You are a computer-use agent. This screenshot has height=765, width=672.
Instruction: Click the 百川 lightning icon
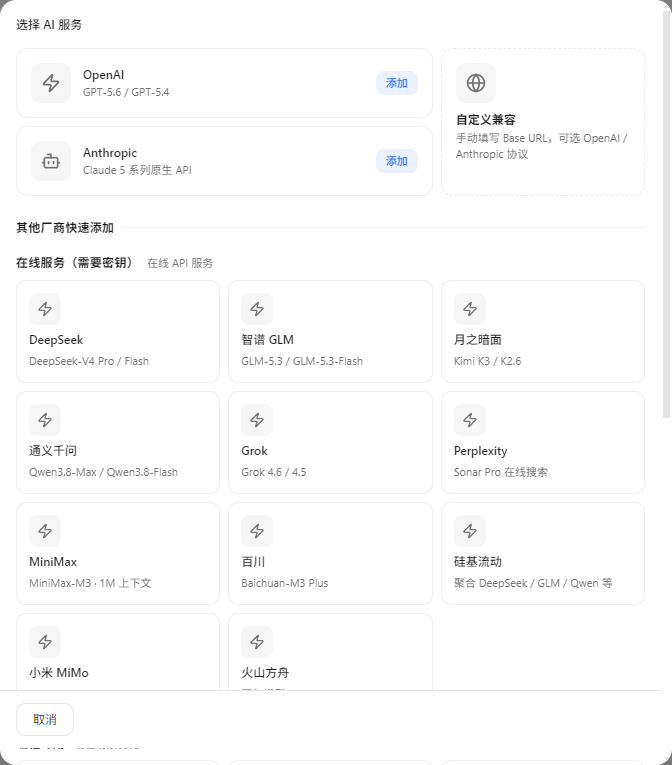coord(257,531)
